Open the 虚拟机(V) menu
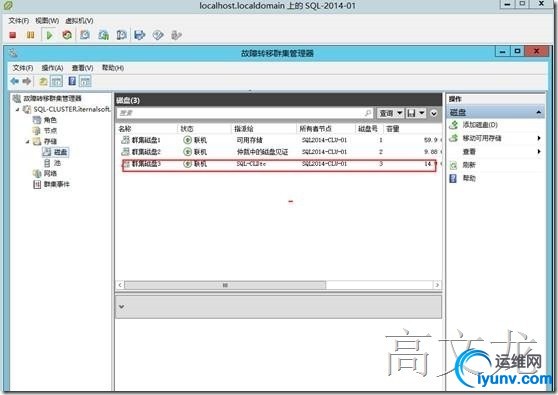This screenshot has width=558, height=395. (79, 21)
